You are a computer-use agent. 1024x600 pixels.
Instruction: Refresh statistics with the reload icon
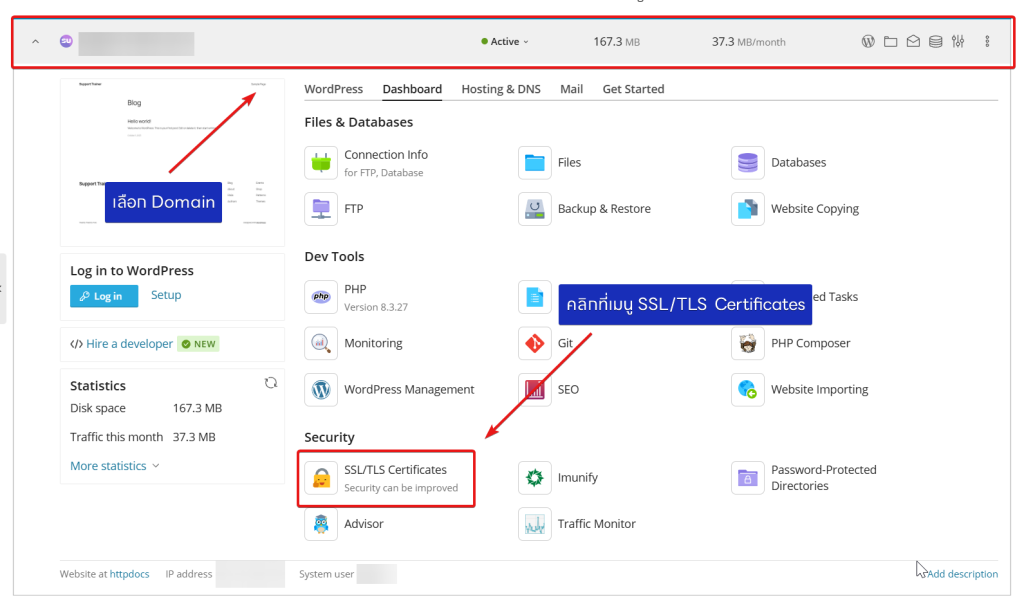[x=270, y=383]
